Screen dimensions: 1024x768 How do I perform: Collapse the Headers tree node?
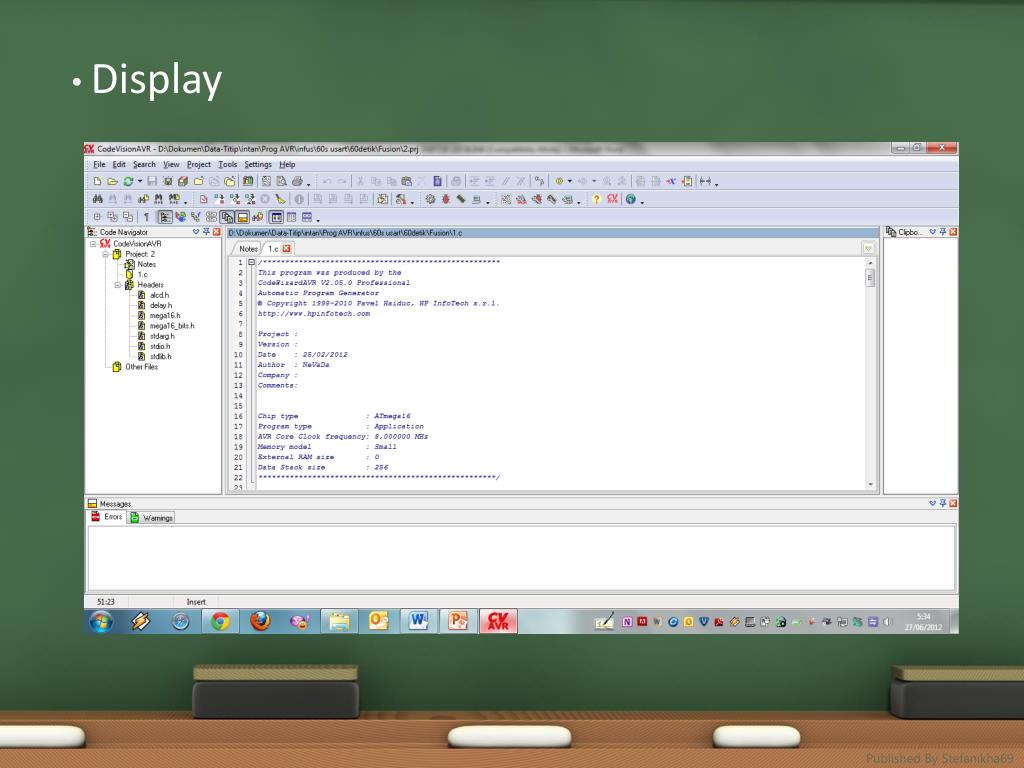(118, 285)
